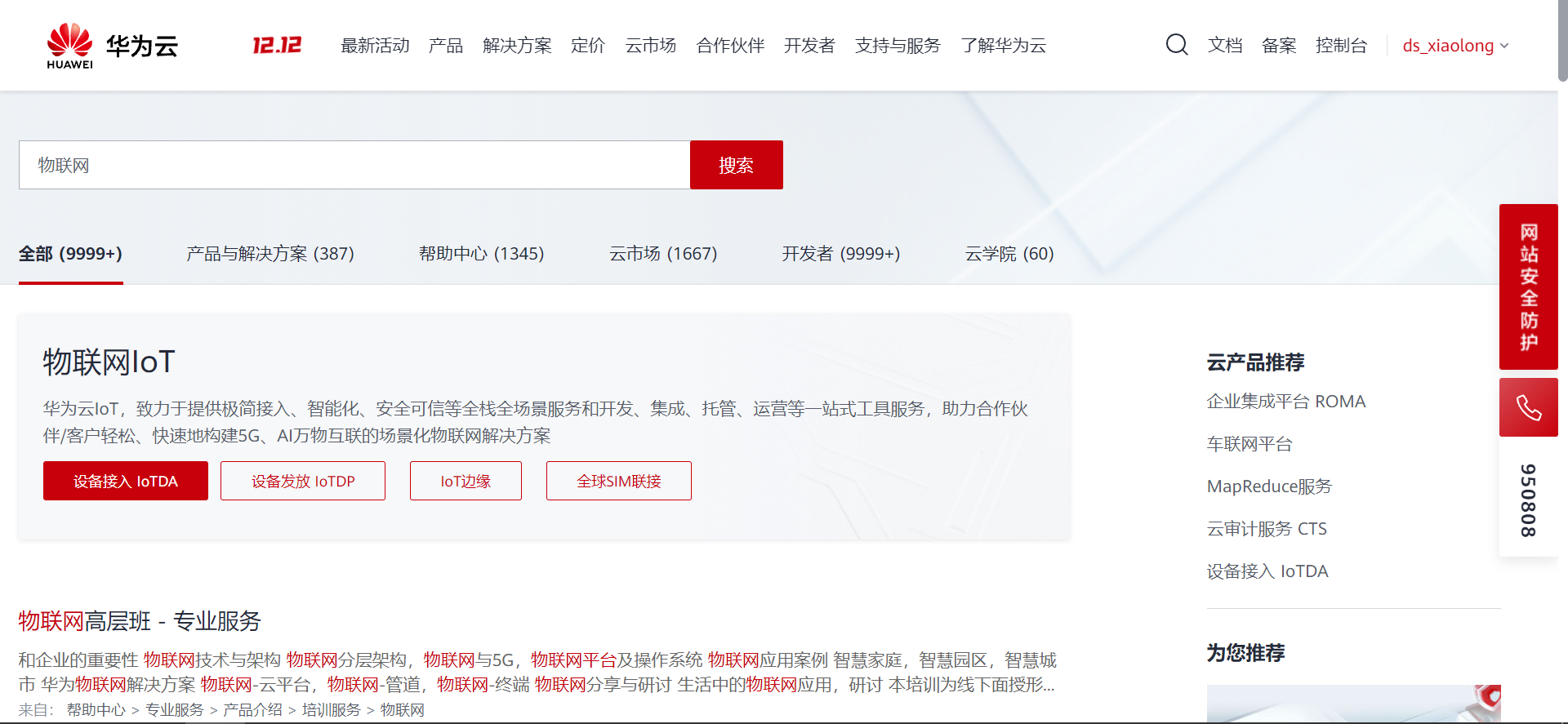Go to 文档 in the header
The height and width of the screenshot is (724, 1568).
1225,46
